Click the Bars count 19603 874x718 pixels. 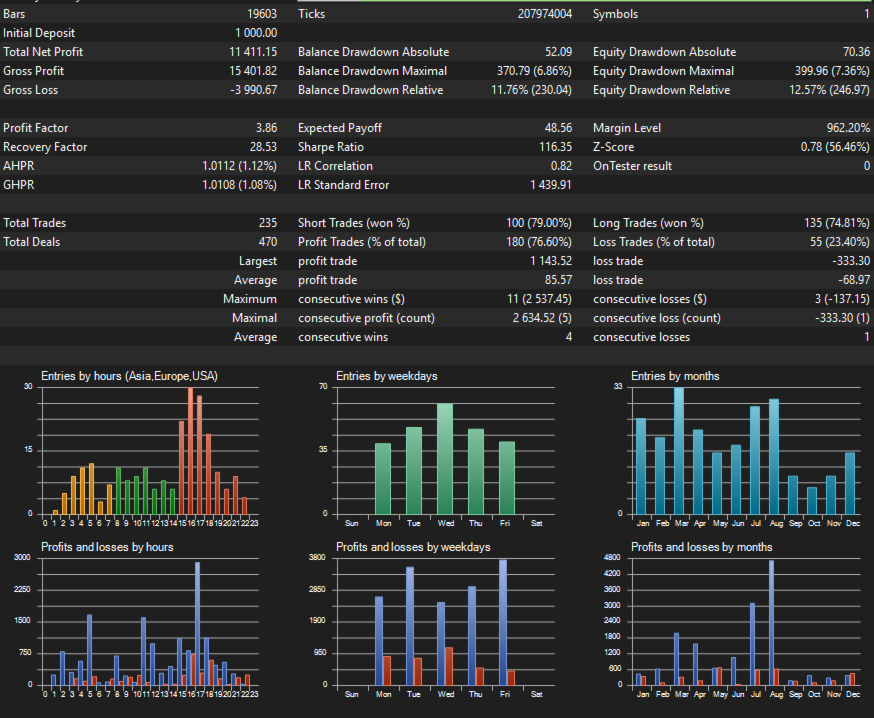point(262,14)
